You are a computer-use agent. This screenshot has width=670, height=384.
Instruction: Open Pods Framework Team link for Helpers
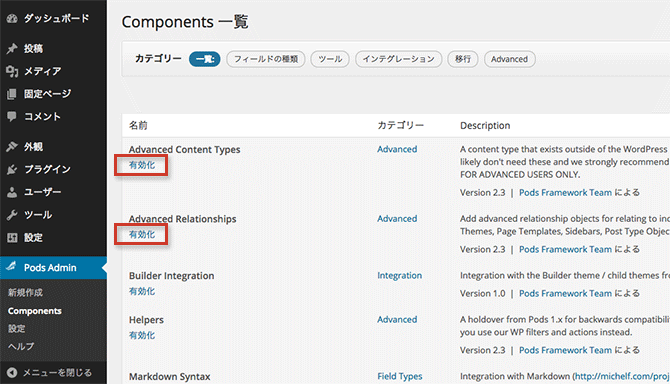point(565,350)
